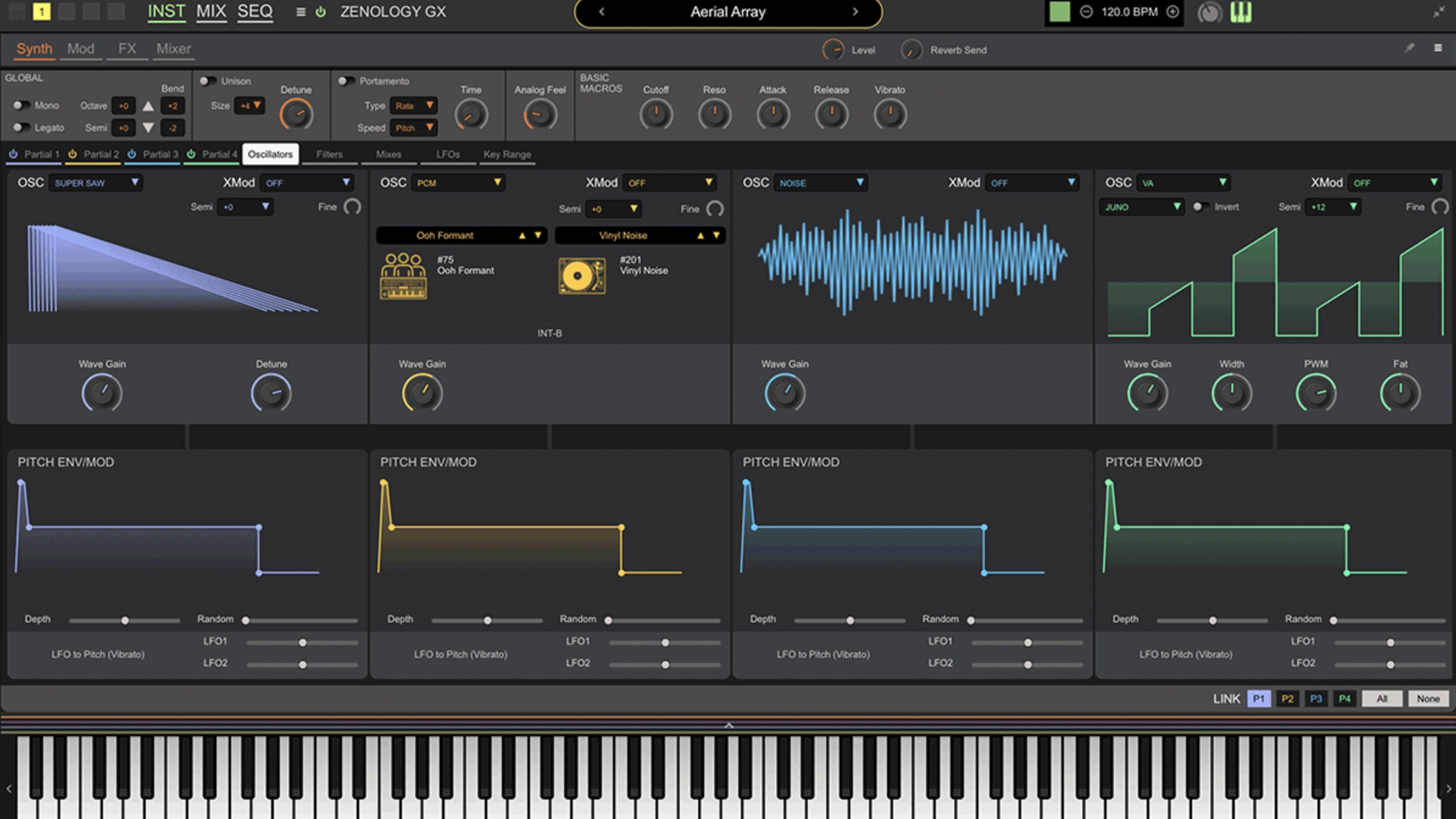Screen dimensions: 1456x819
Task: Open the SUPER SAW oscillator type dropdown
Action: (96, 183)
